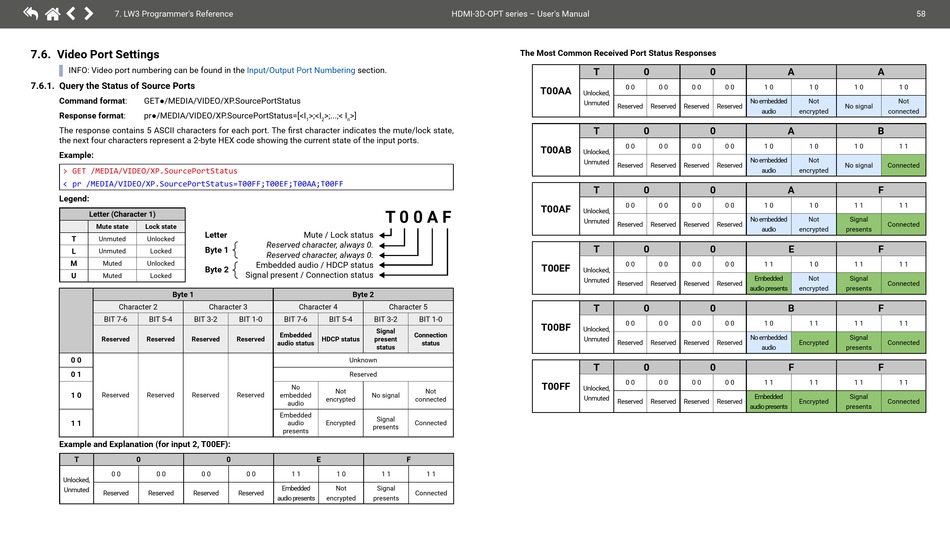Click the 'Connection status' header cell
This screenshot has height=533, width=950.
(431, 339)
